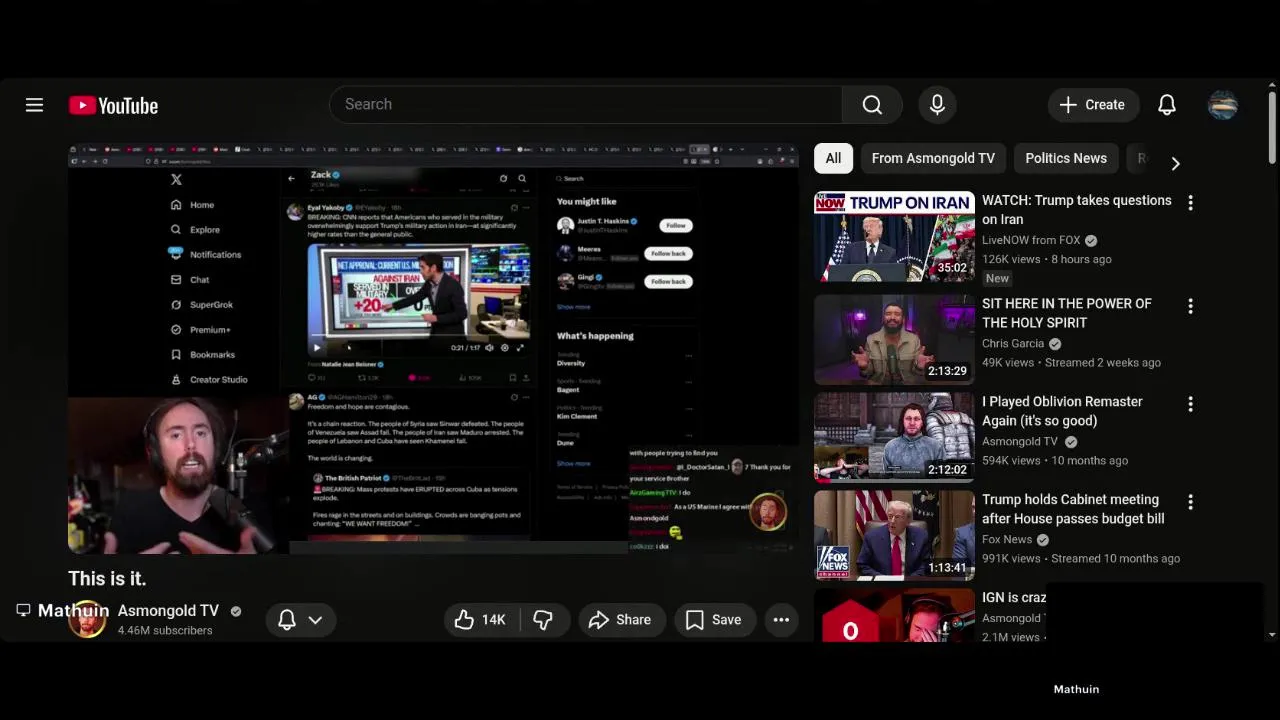Show more chips with right arrow
The height and width of the screenshot is (720, 1280).
pos(1175,163)
